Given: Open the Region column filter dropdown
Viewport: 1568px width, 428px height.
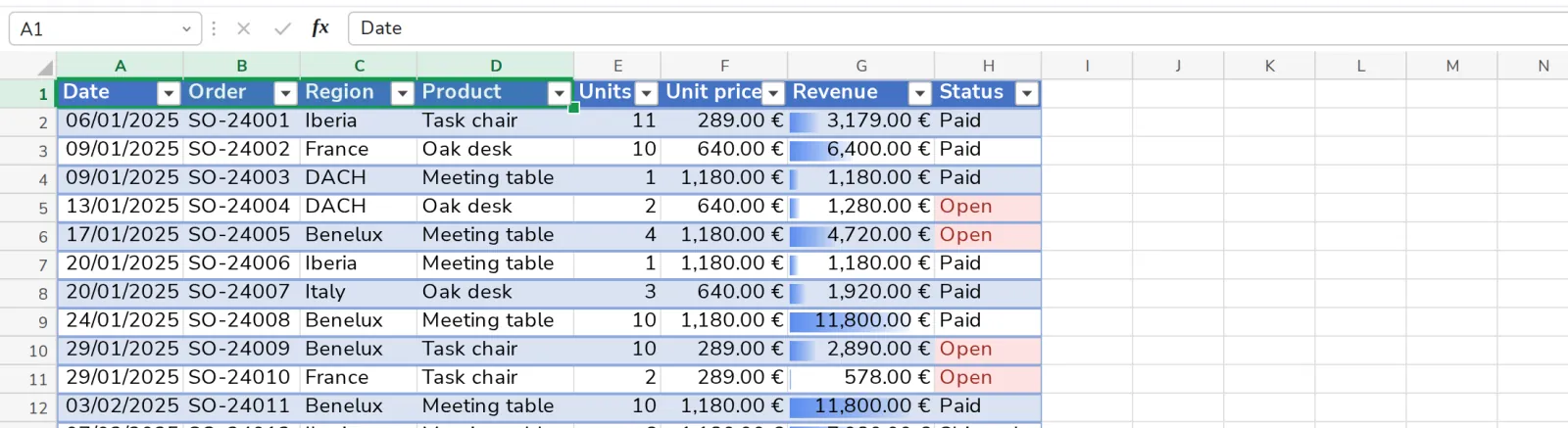Looking at the screenshot, I should click(402, 93).
